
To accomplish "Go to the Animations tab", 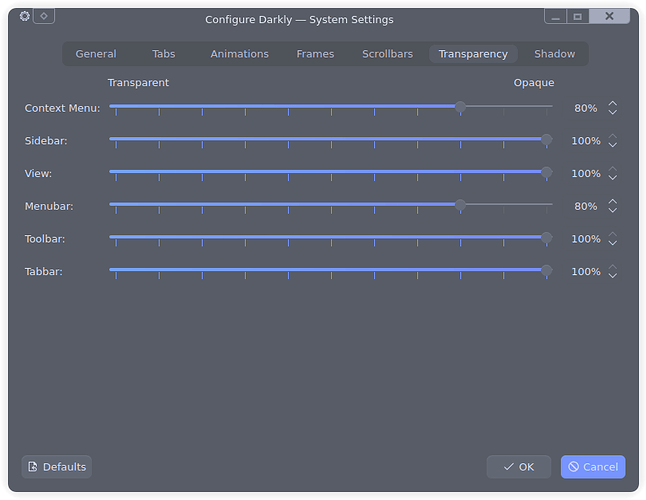I will tap(239, 54).
